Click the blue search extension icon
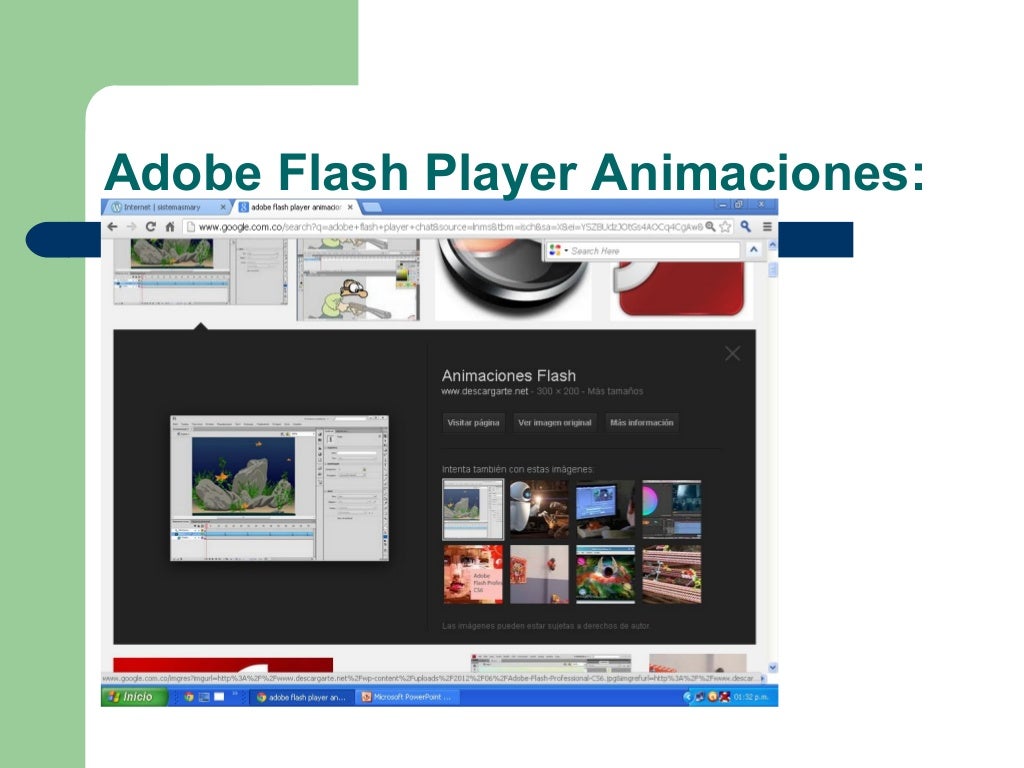Viewport: 1024px width, 768px height. click(746, 227)
